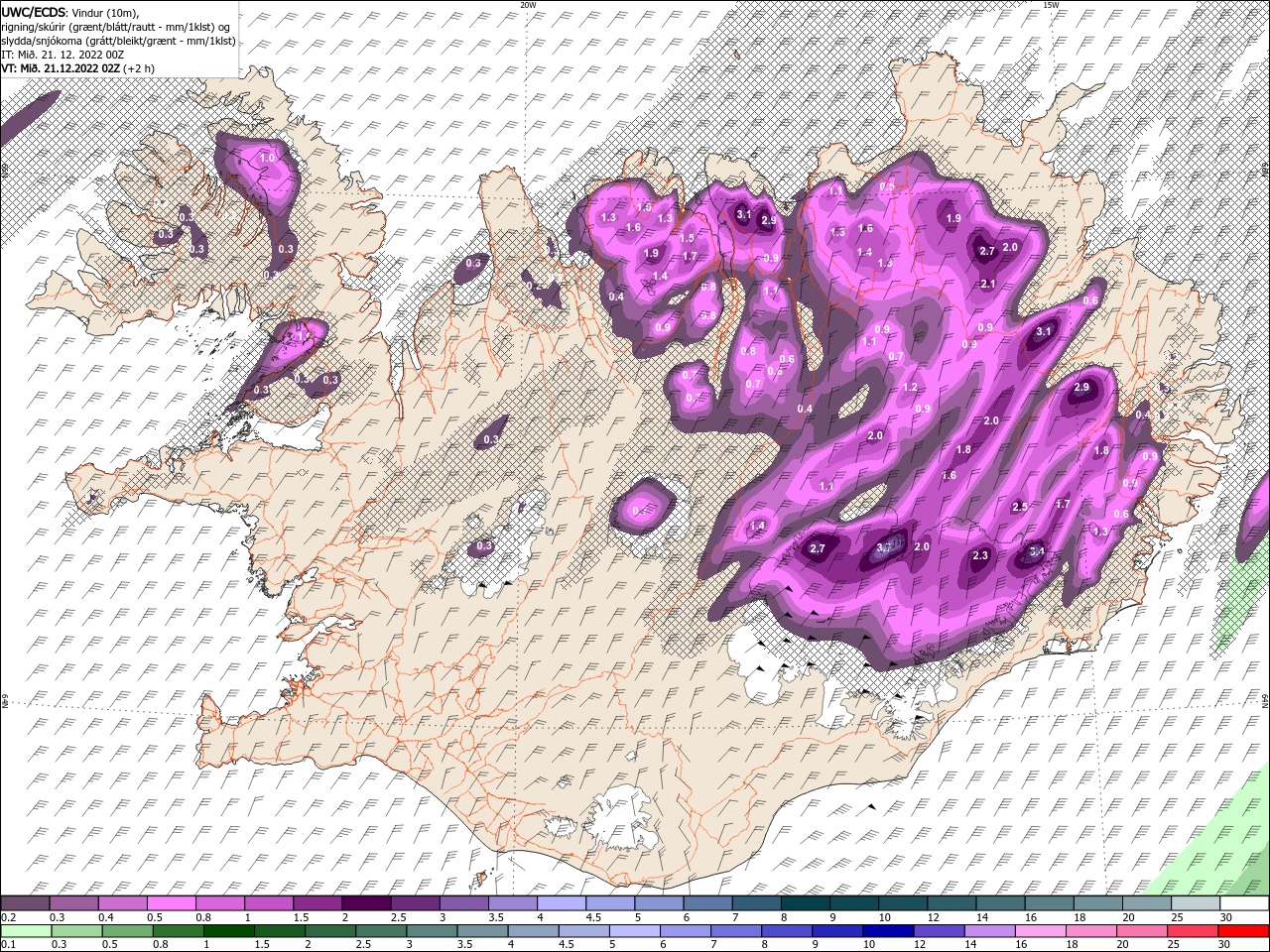Select upper legend swatch between 25 and 30
The height and width of the screenshot is (952, 1270).
(1196, 903)
